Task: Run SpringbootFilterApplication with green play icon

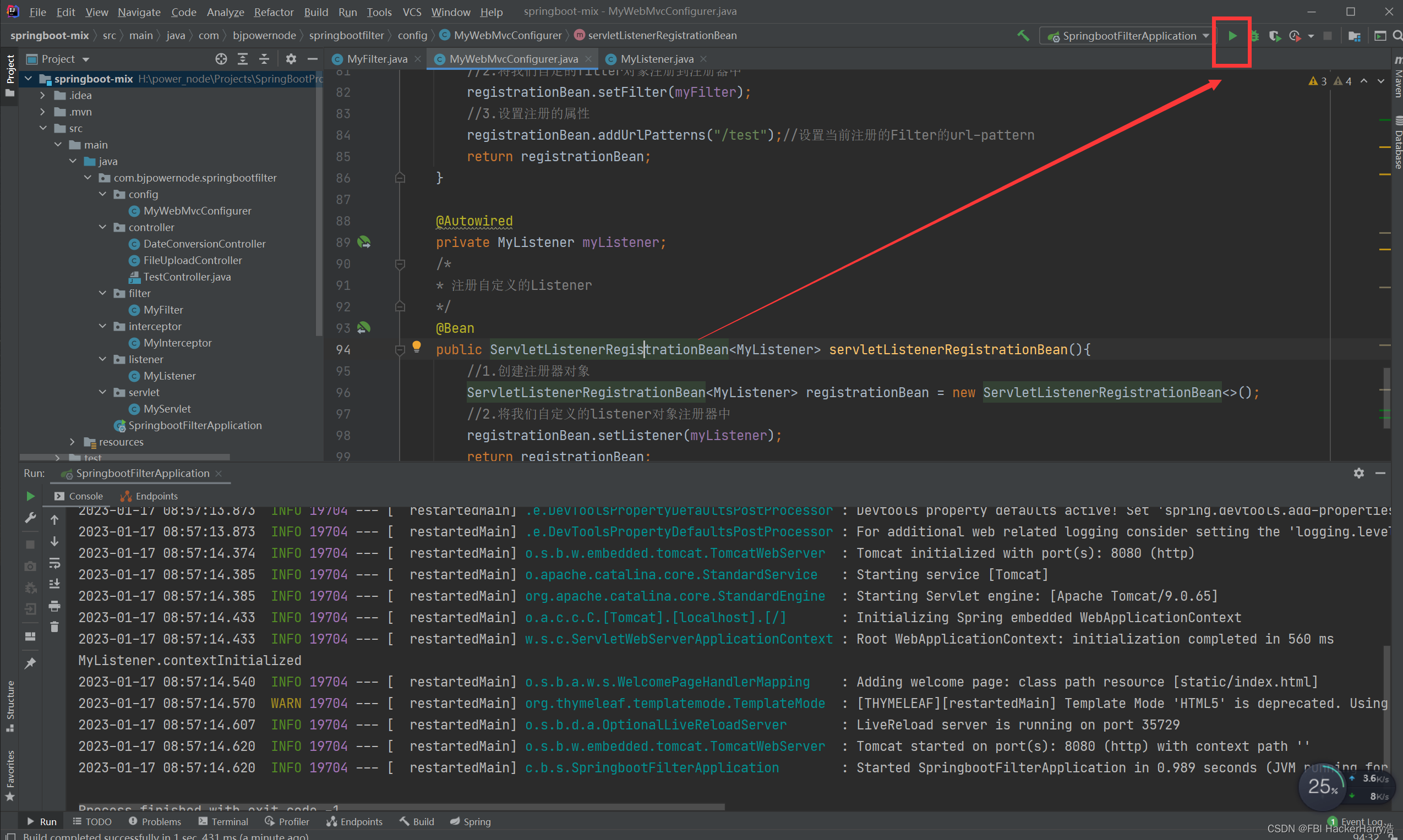Action: (x=1232, y=36)
